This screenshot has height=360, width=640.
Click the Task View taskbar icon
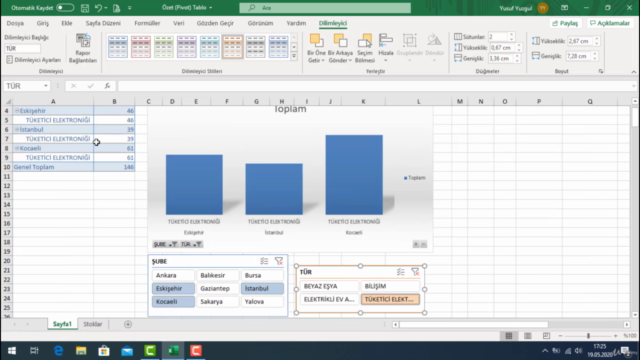pyautogui.click(x=34, y=351)
